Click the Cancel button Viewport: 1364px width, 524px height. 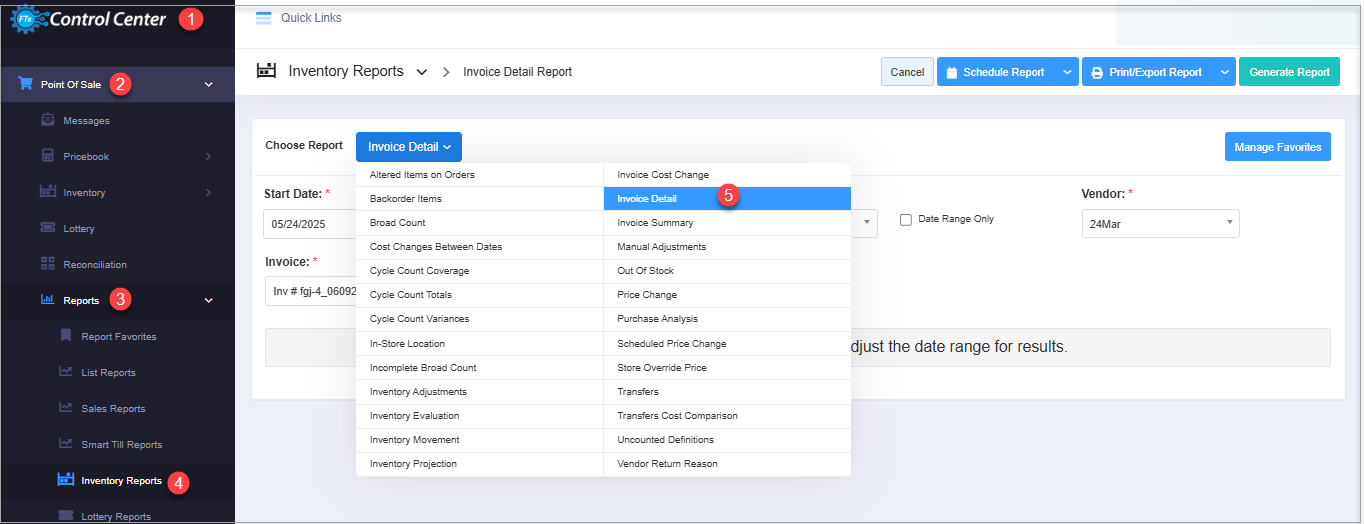907,72
